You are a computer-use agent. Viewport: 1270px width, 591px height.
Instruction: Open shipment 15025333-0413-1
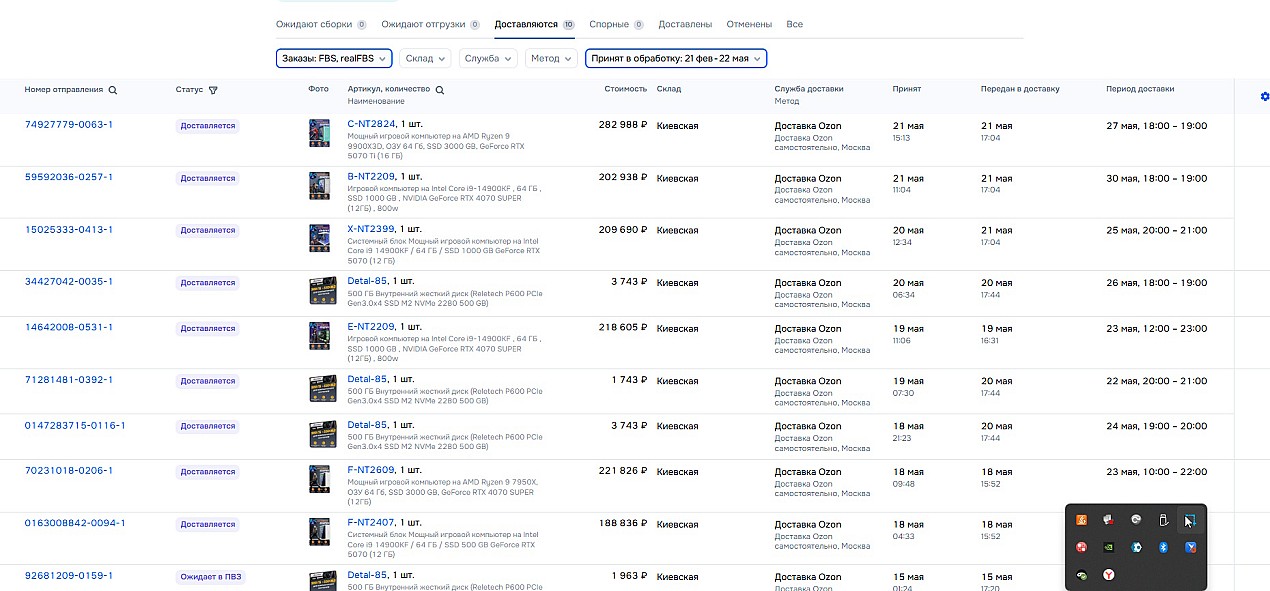click(69, 229)
